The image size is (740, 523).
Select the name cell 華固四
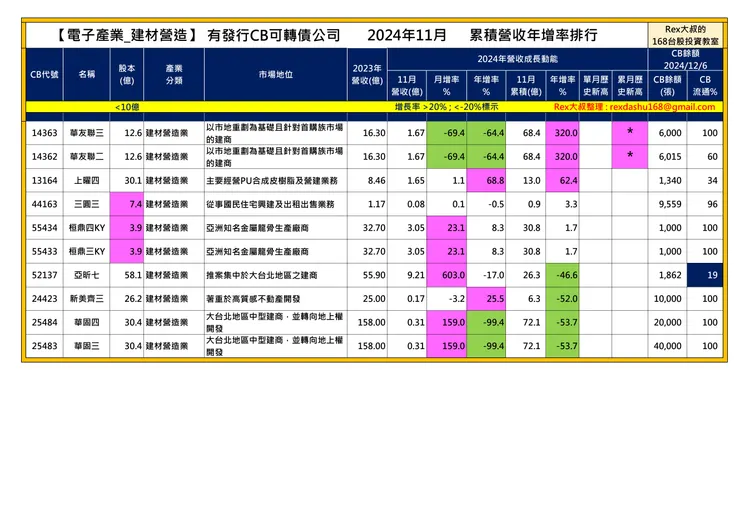click(x=86, y=322)
